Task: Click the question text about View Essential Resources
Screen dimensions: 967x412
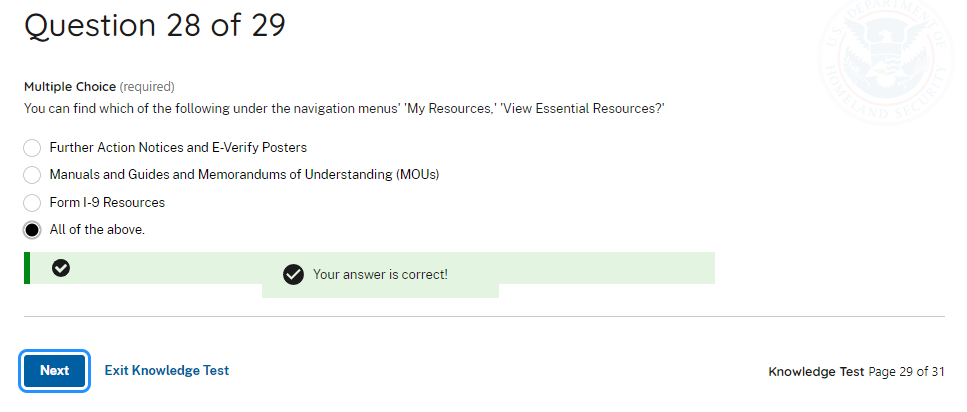Action: [x=344, y=107]
